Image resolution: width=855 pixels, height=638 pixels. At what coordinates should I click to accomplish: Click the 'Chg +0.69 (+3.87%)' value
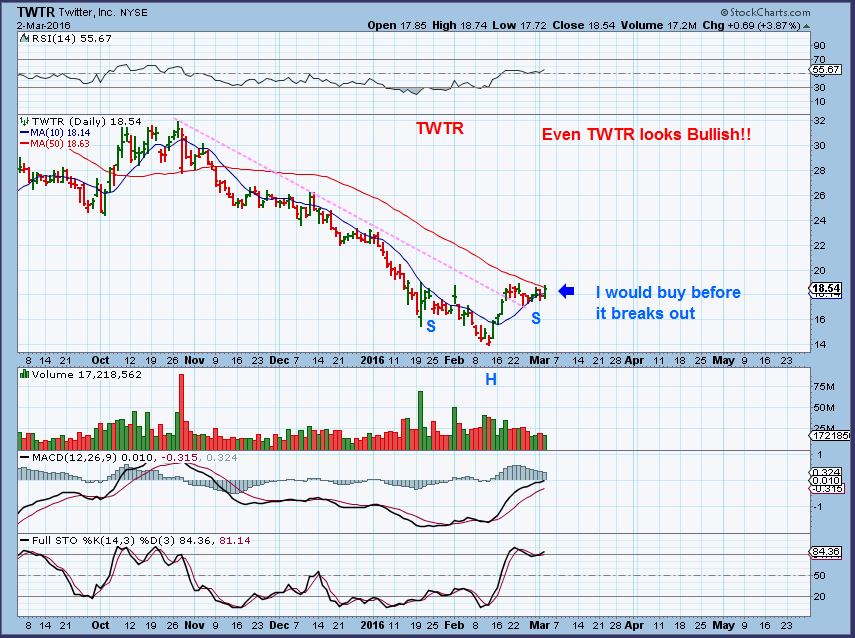[x=751, y=25]
